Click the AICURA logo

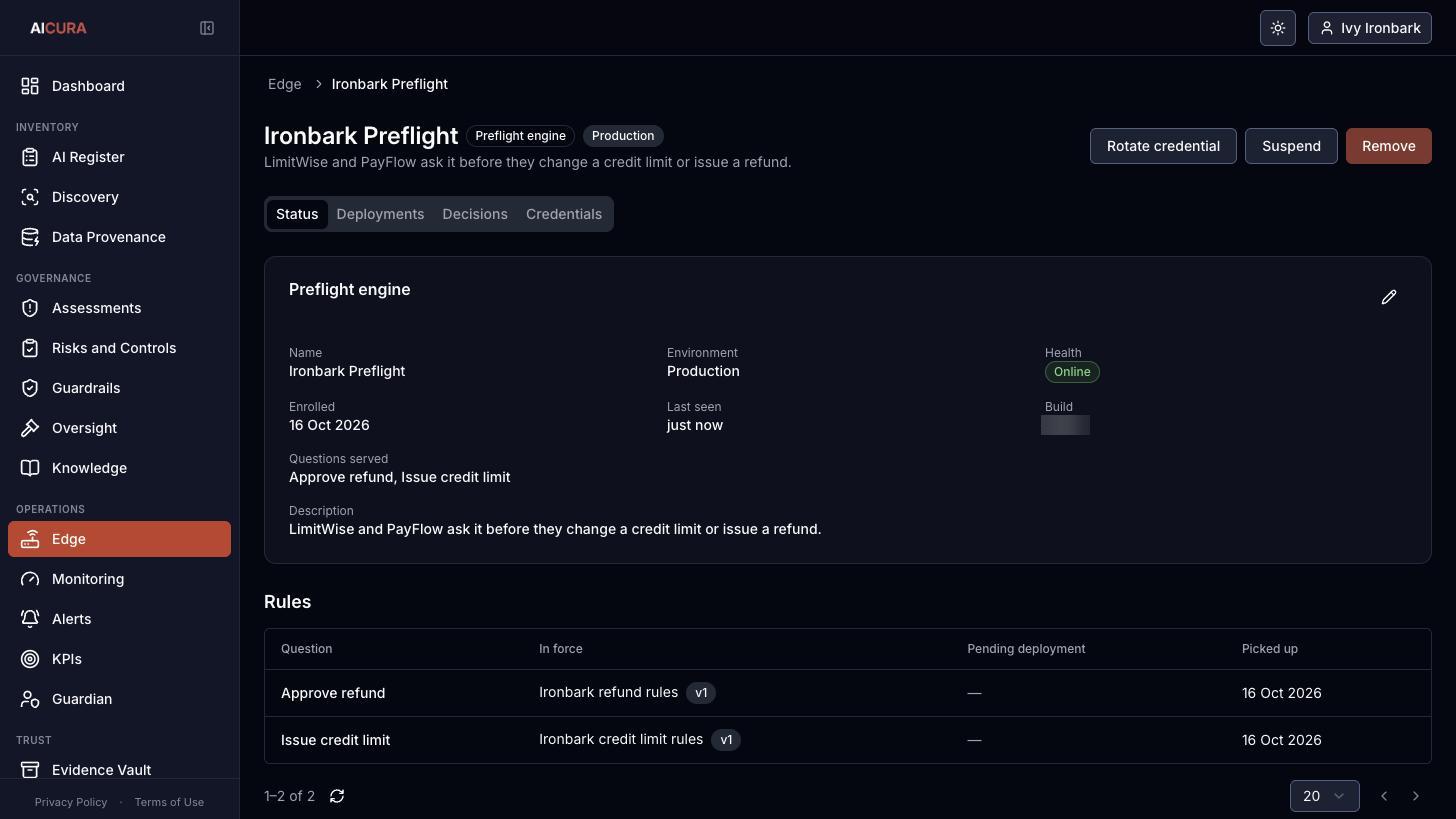[58, 28]
